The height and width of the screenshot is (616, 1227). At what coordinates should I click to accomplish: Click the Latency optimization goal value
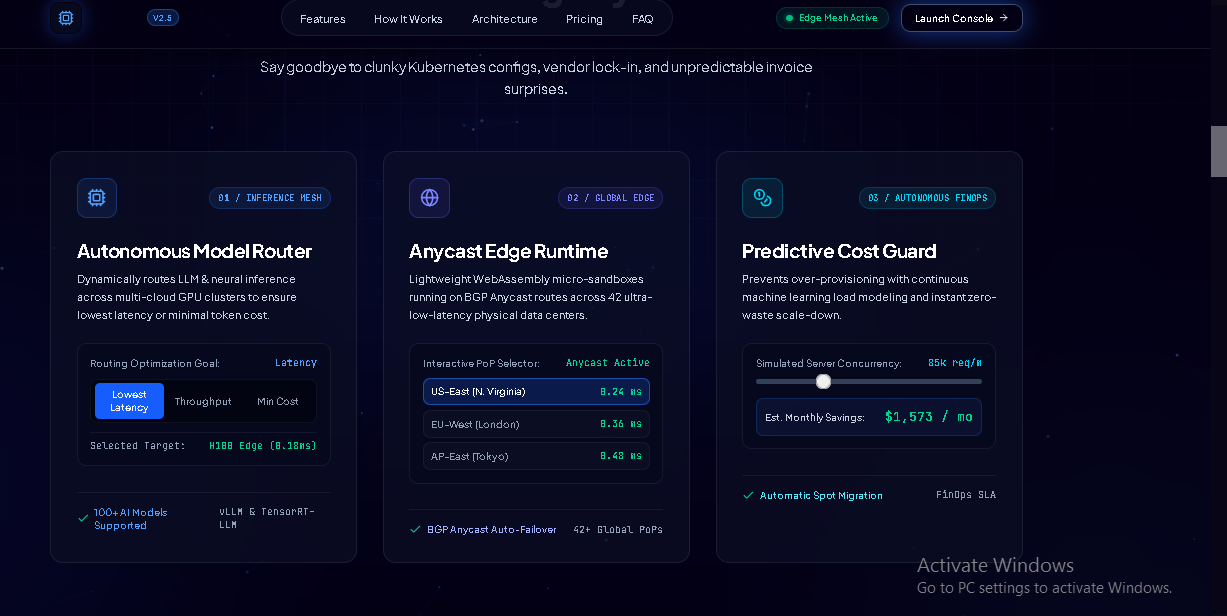pos(296,363)
